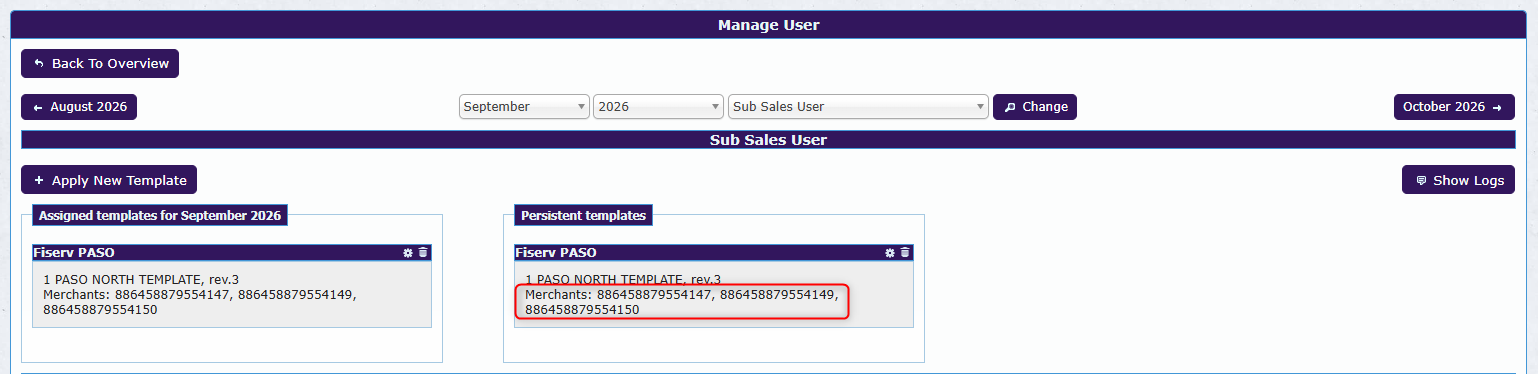Click the Sub Sales User section header
This screenshot has height=374, width=1538.
coord(768,140)
